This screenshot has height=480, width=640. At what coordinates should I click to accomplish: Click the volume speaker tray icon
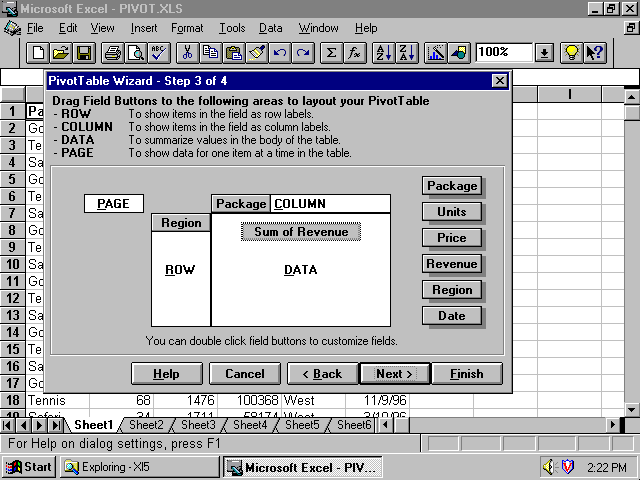[549, 467]
